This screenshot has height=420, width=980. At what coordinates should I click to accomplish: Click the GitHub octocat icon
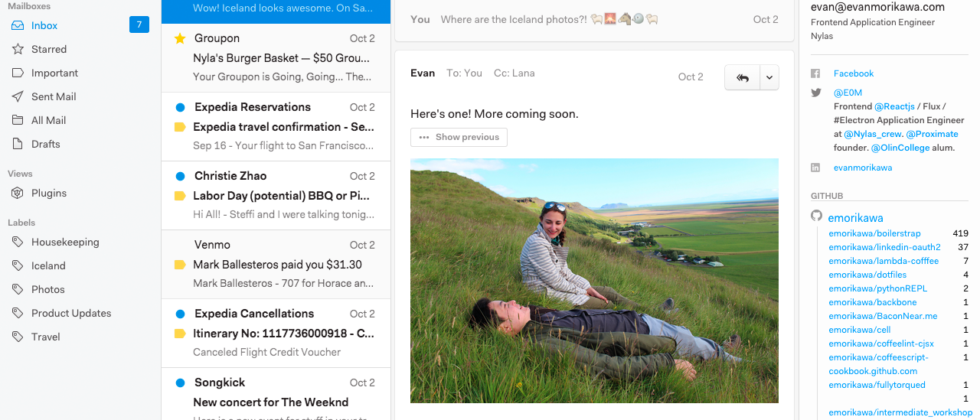816,217
